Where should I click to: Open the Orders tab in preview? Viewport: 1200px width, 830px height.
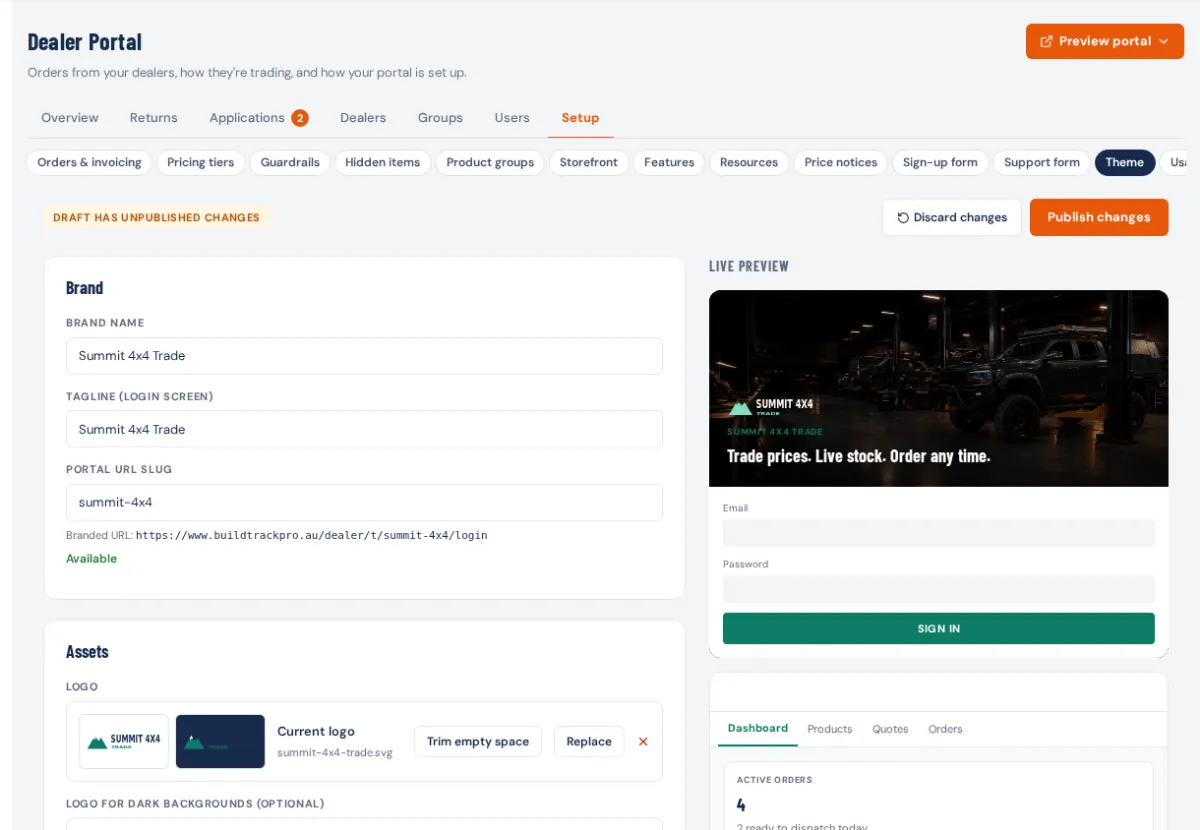(945, 729)
